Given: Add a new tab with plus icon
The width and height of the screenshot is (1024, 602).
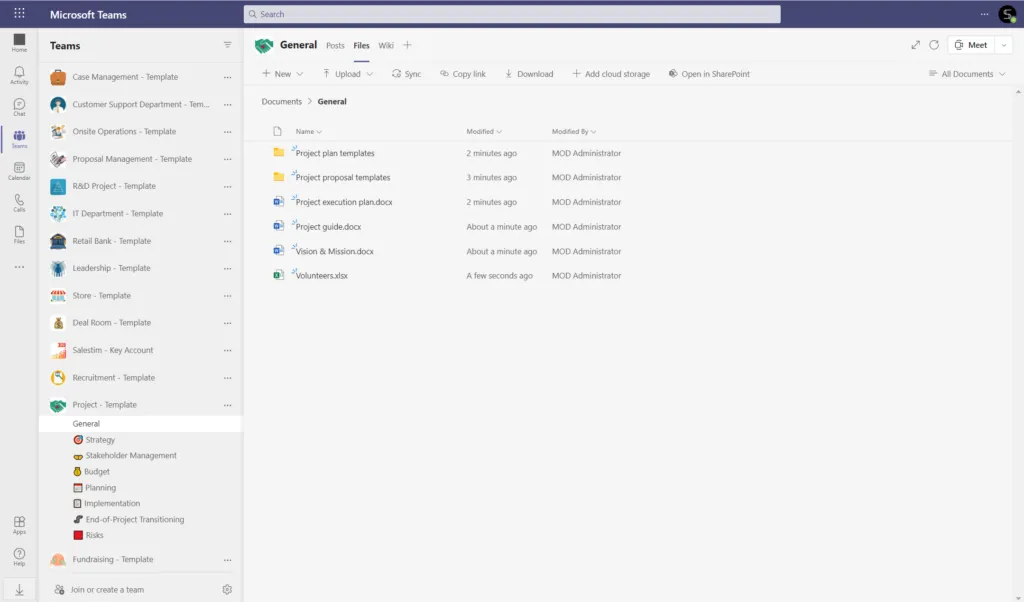Looking at the screenshot, I should pos(408,45).
